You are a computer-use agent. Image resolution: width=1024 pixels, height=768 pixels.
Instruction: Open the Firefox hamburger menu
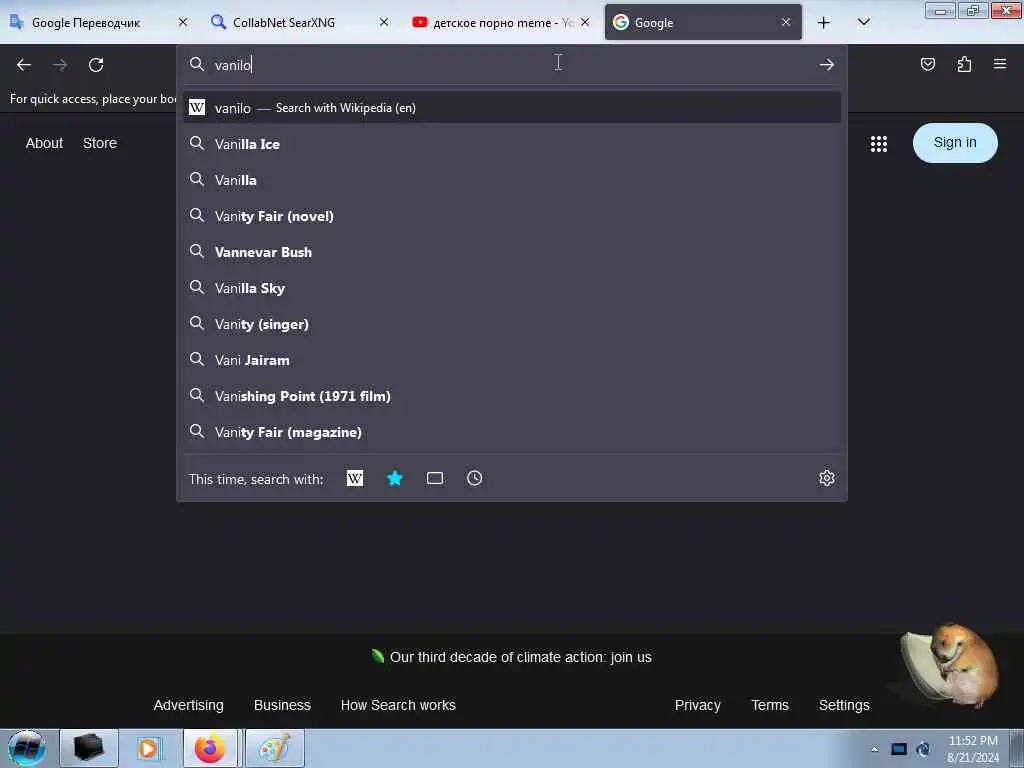[1000, 64]
